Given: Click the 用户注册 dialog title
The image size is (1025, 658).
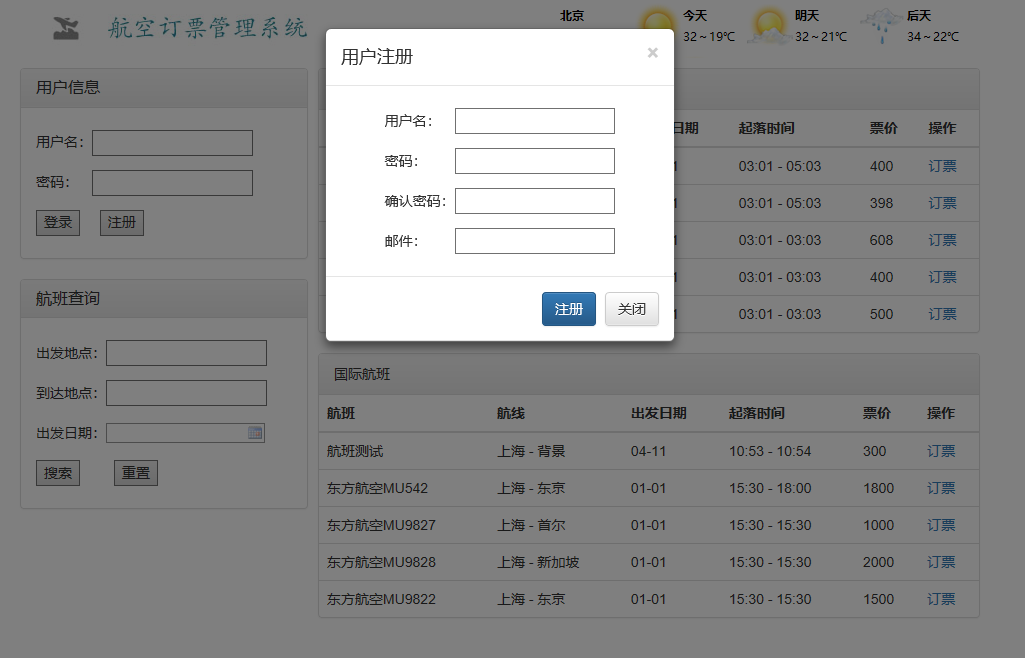Looking at the screenshot, I should click(x=377, y=57).
